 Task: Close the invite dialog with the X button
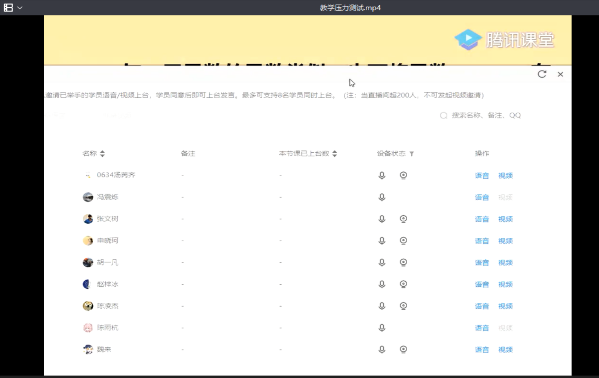(560, 74)
